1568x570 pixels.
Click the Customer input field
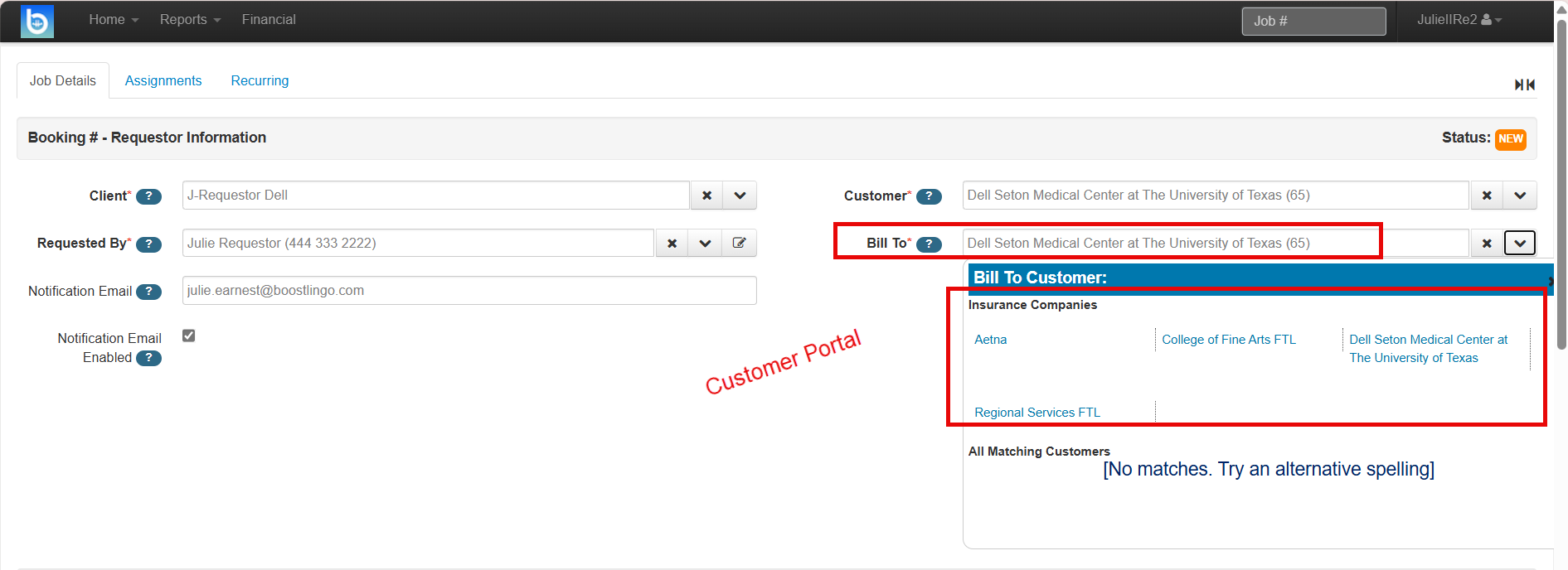tap(1216, 196)
